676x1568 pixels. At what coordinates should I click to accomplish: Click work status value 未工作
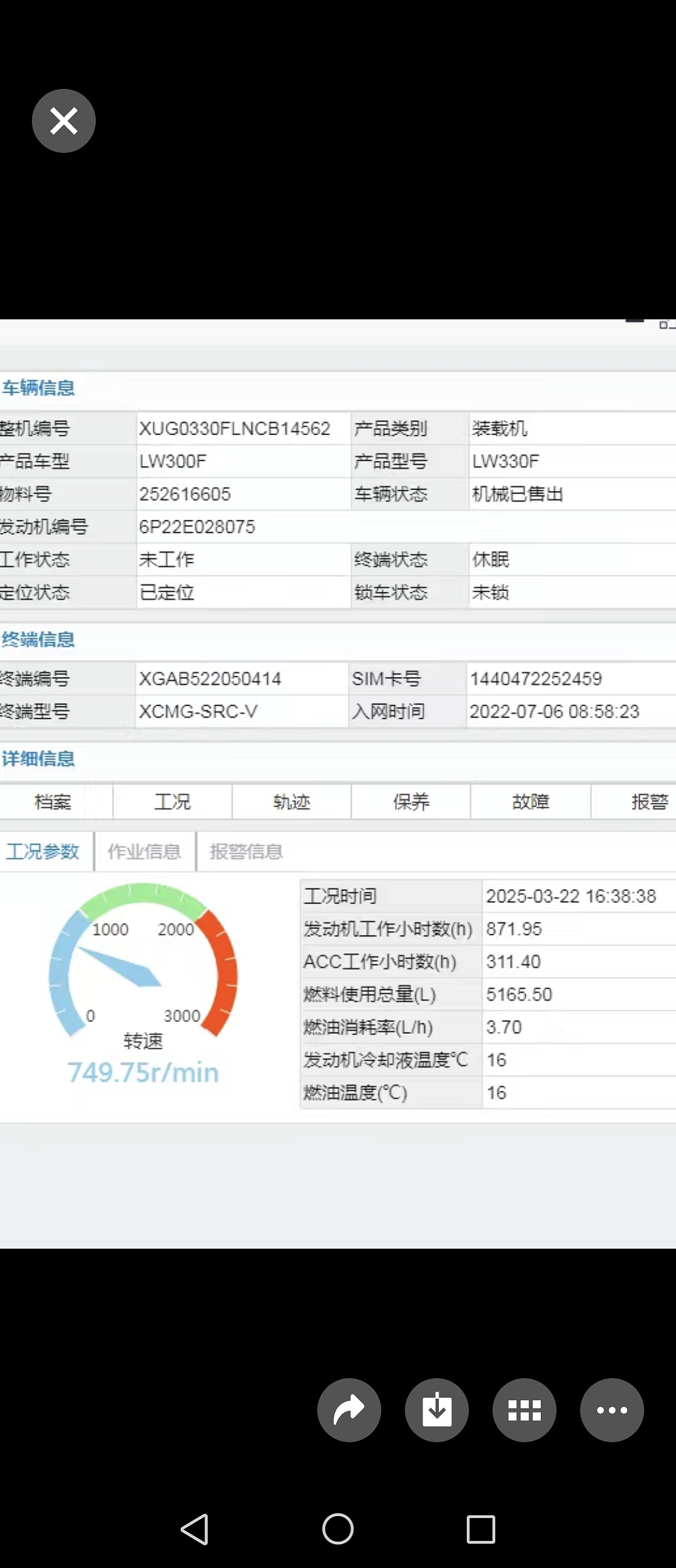(167, 559)
